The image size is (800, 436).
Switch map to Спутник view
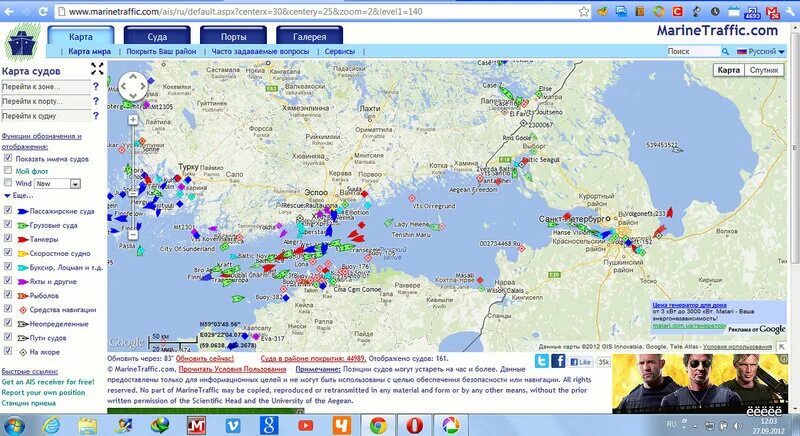click(x=764, y=70)
